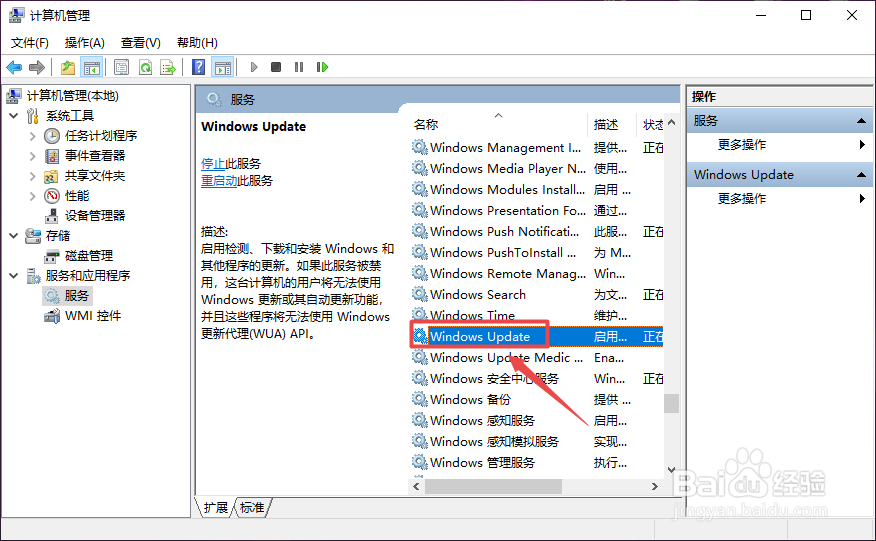This screenshot has width=876, height=541.
Task: Open the Help question mark icon
Action: click(x=198, y=68)
